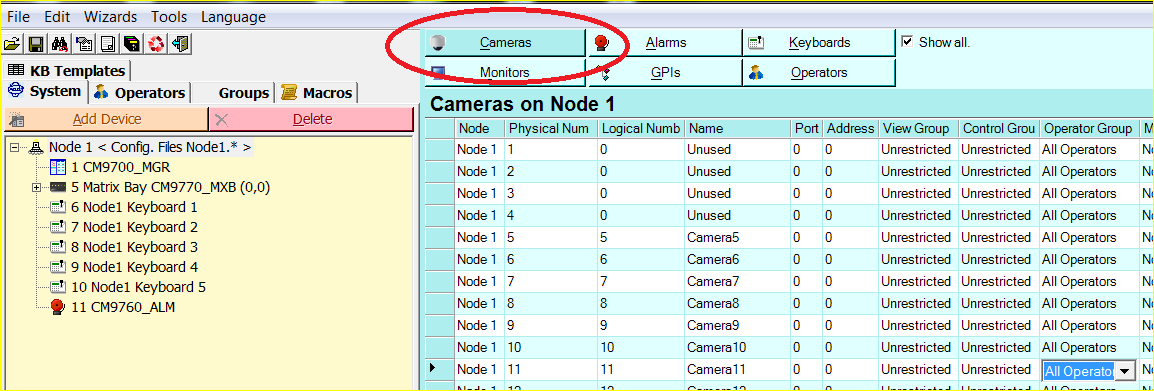This screenshot has height=391, width=1154.
Task: Click the properties sheet toolbar icon beside binoculars
Action: click(84, 44)
